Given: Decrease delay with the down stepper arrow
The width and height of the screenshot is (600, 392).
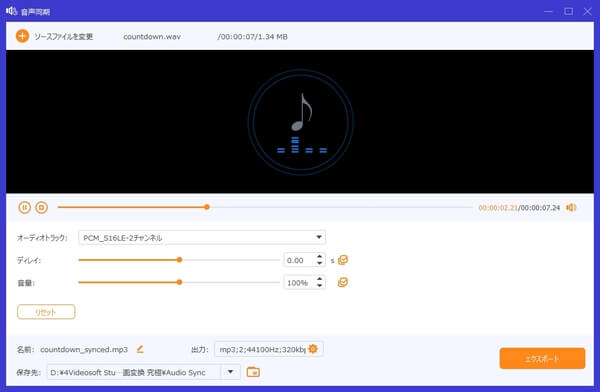Looking at the screenshot, I should pos(320,264).
